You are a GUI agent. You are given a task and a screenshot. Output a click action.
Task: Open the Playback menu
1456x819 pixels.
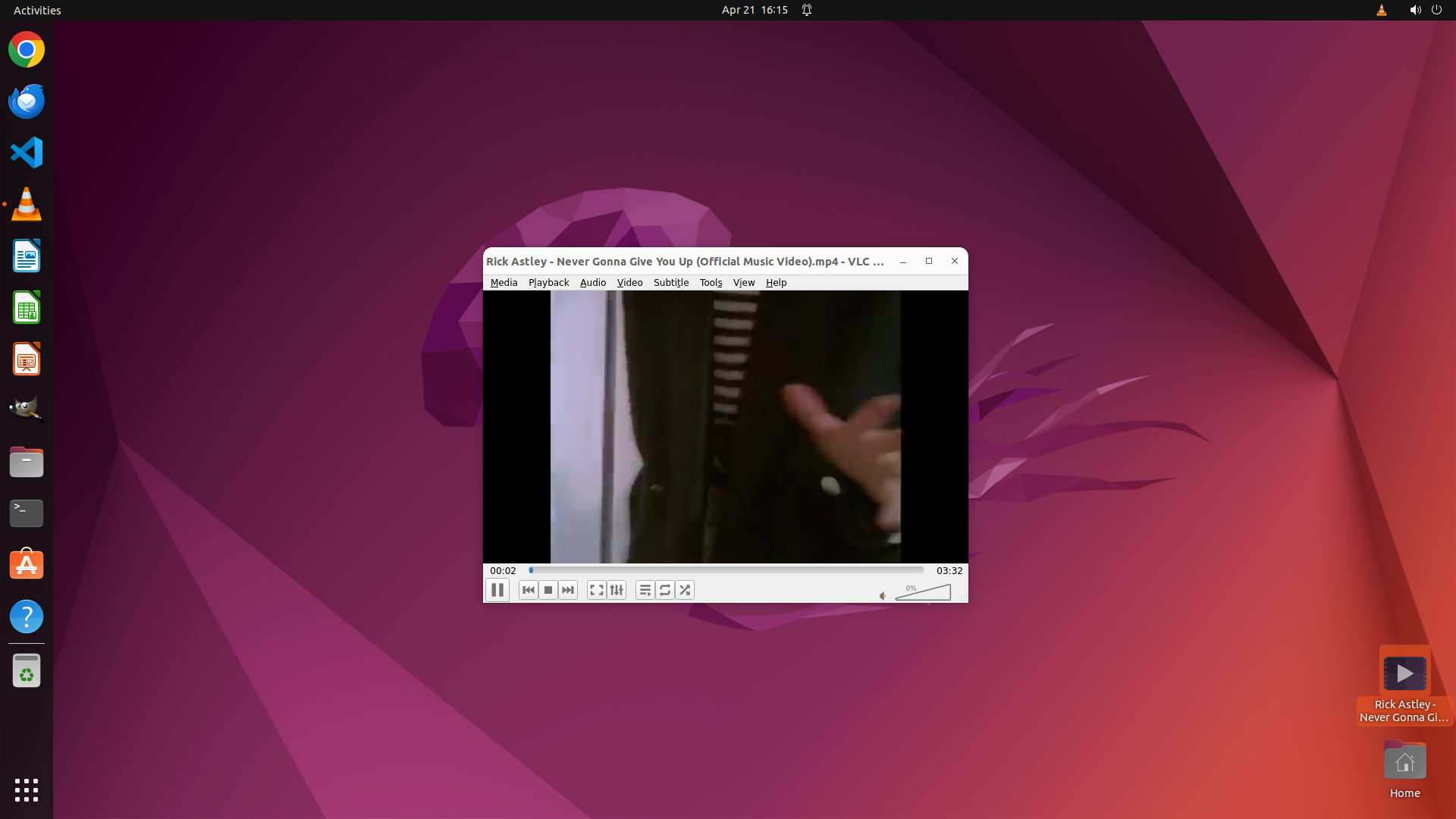pos(548,282)
